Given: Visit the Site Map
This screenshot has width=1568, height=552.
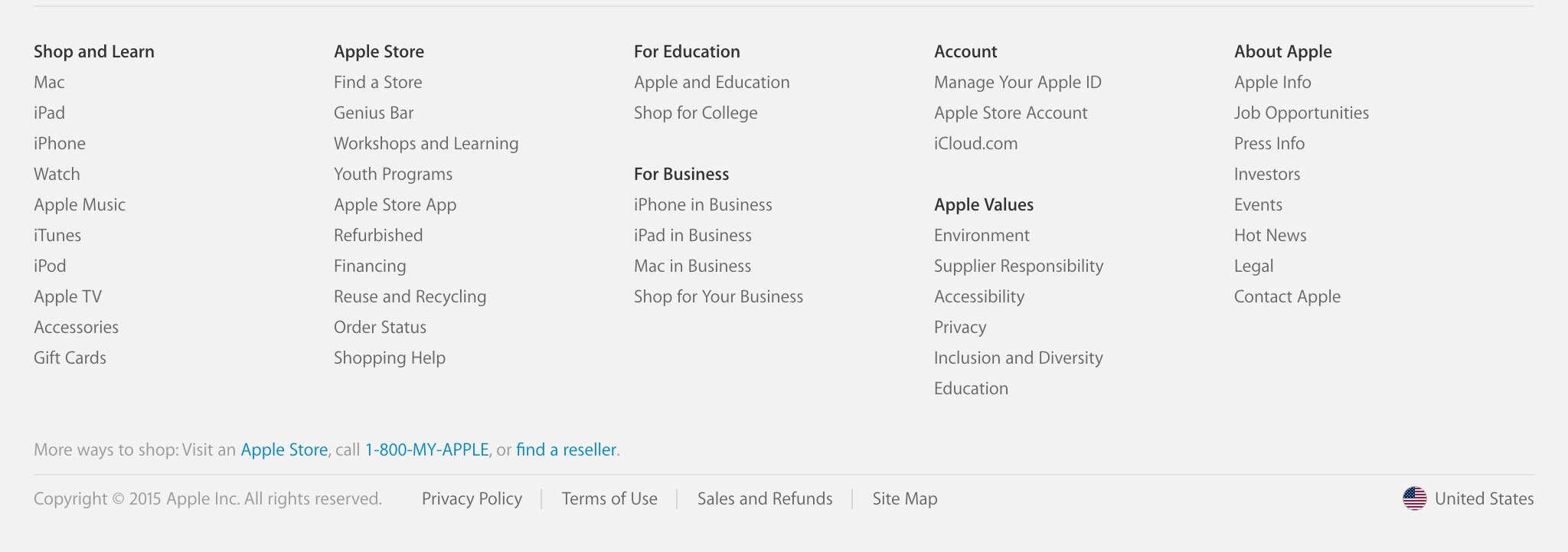Looking at the screenshot, I should pyautogui.click(x=905, y=499).
